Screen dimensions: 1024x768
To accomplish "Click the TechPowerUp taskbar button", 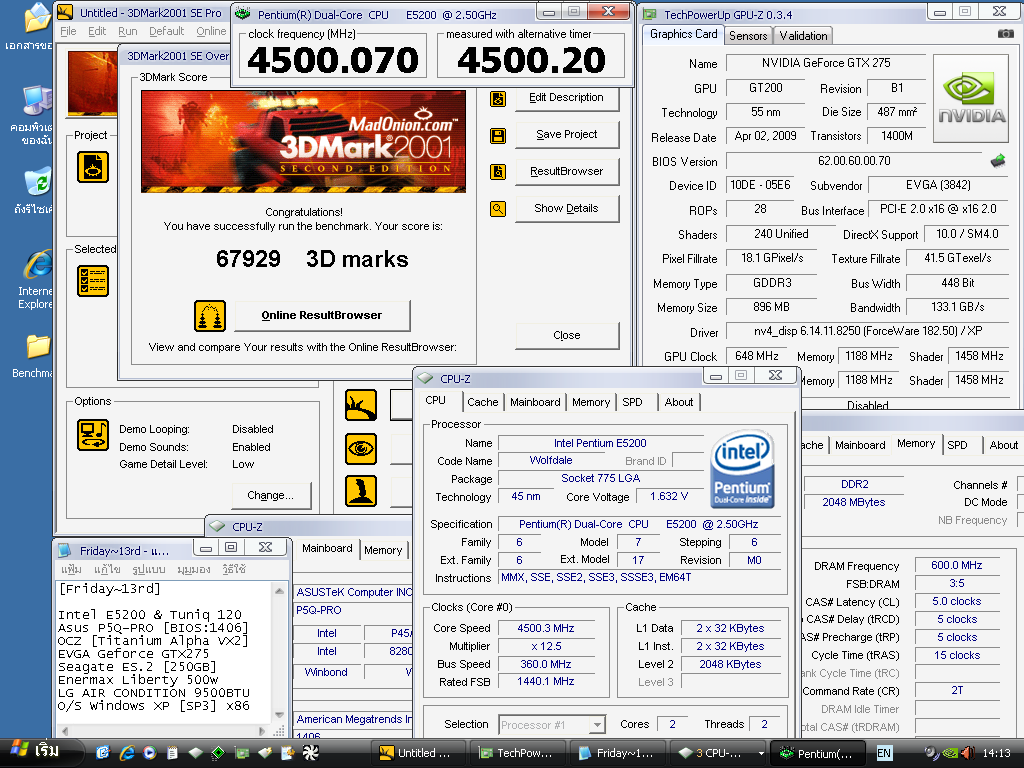I will 517,753.
